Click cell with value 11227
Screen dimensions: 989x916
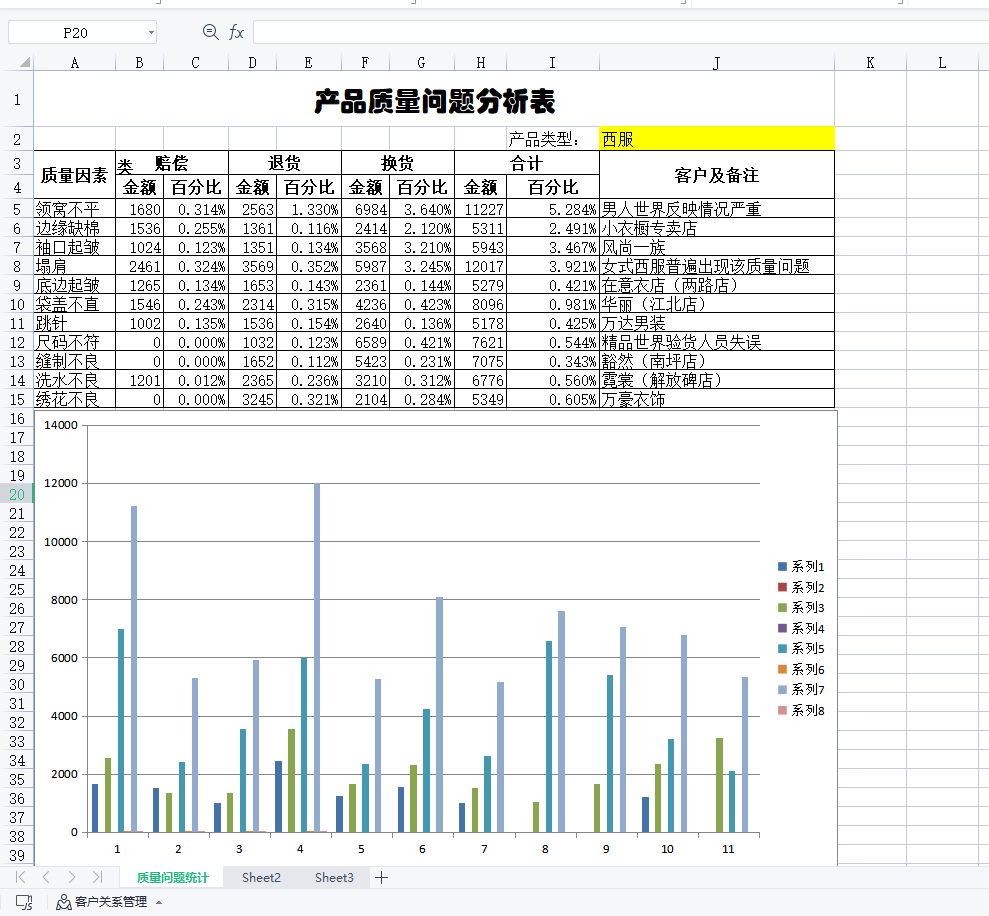pyautogui.click(x=480, y=209)
